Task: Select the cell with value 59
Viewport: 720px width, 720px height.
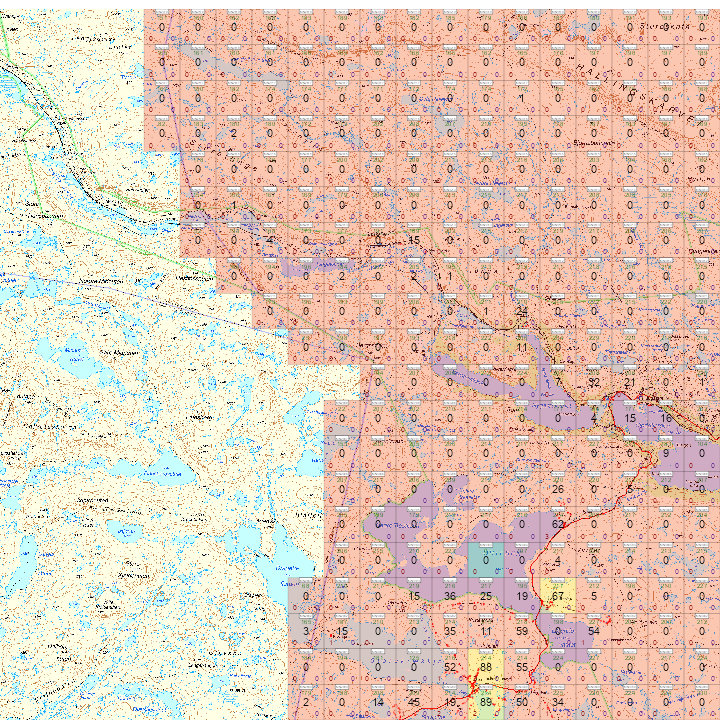Action: (x=522, y=631)
